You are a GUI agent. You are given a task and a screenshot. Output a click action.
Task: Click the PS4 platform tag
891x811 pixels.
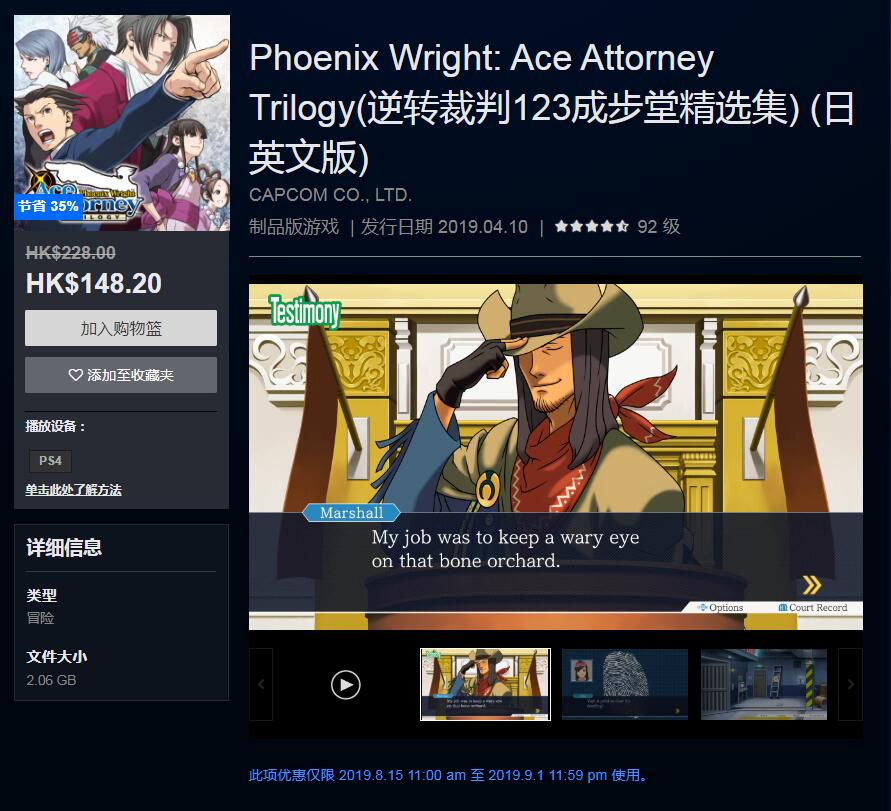[x=51, y=461]
